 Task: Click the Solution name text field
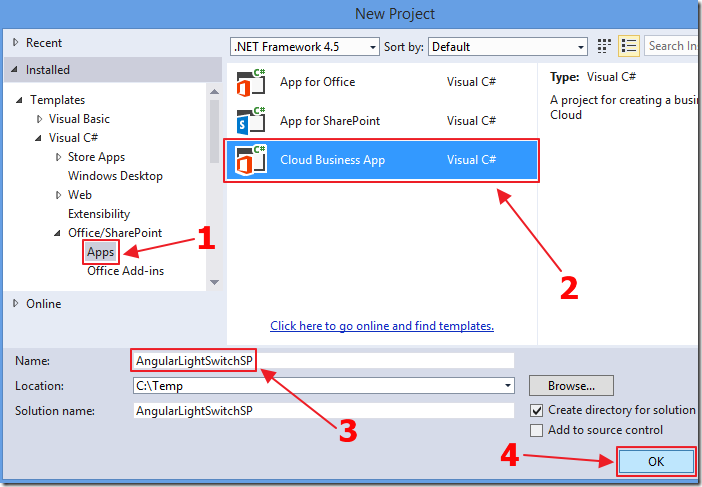point(323,410)
